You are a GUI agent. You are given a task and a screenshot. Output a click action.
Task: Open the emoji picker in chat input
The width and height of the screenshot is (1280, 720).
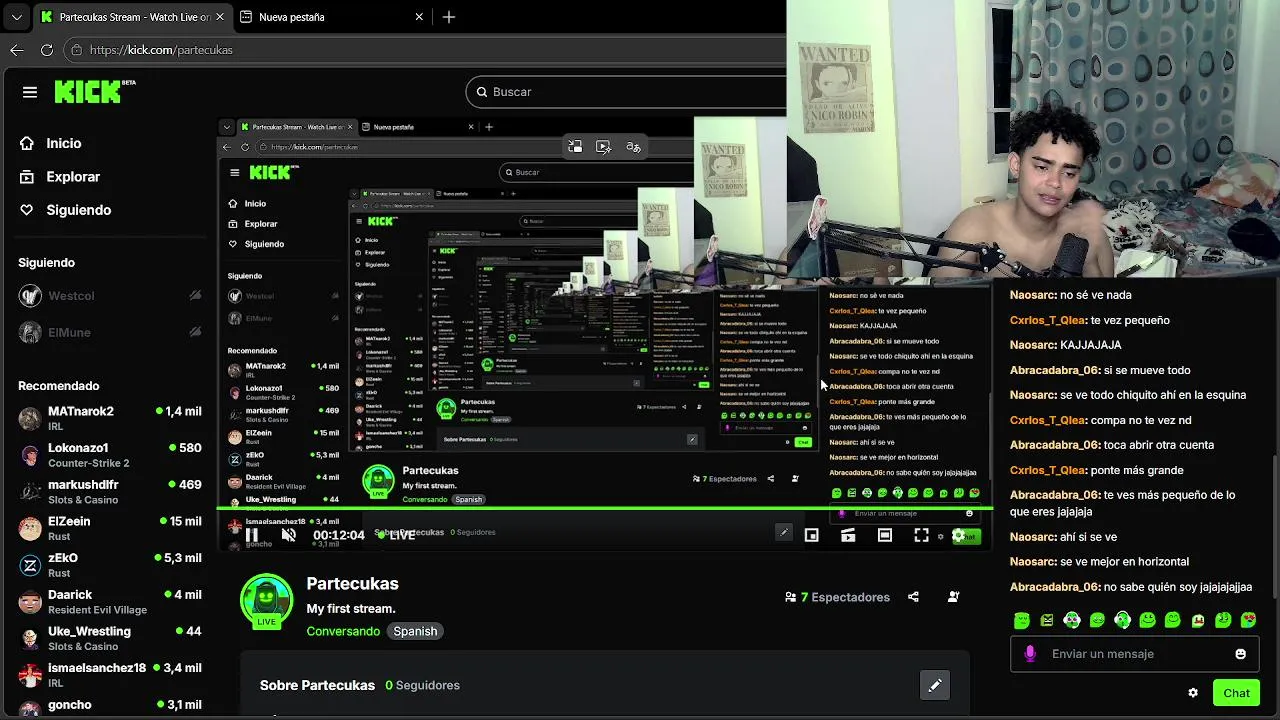(1241, 654)
